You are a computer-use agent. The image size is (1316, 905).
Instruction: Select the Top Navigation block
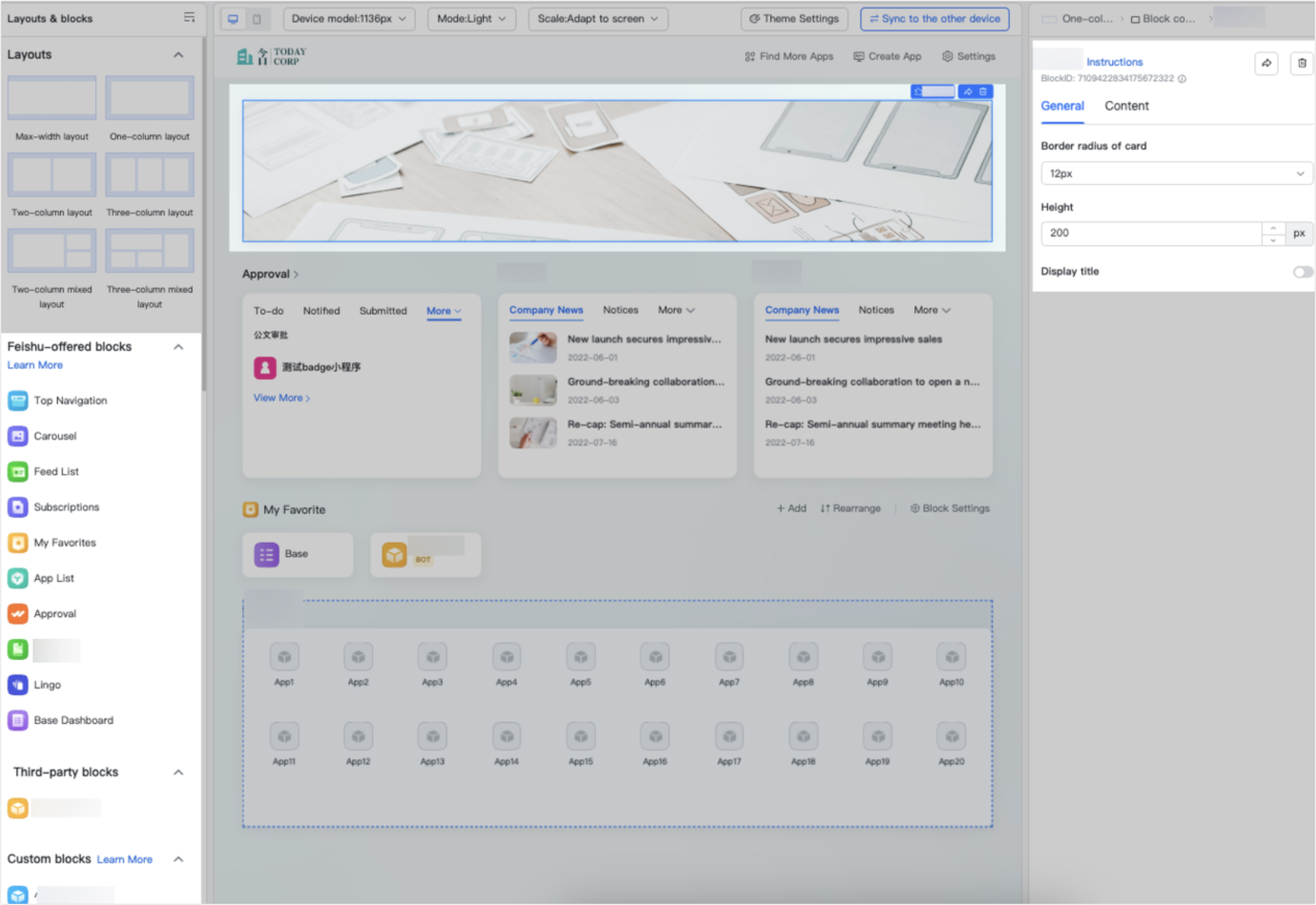[69, 400]
